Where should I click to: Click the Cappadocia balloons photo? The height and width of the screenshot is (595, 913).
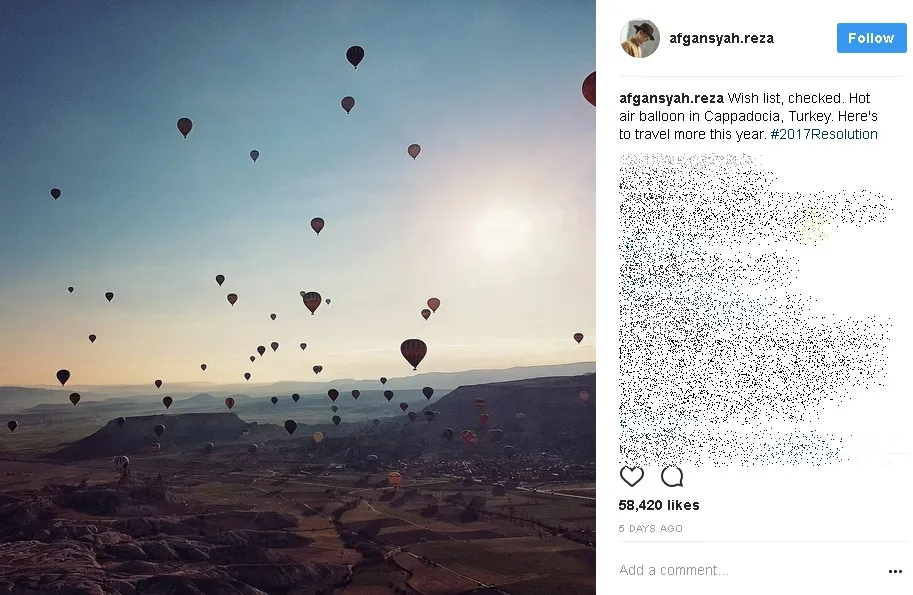tap(298, 298)
